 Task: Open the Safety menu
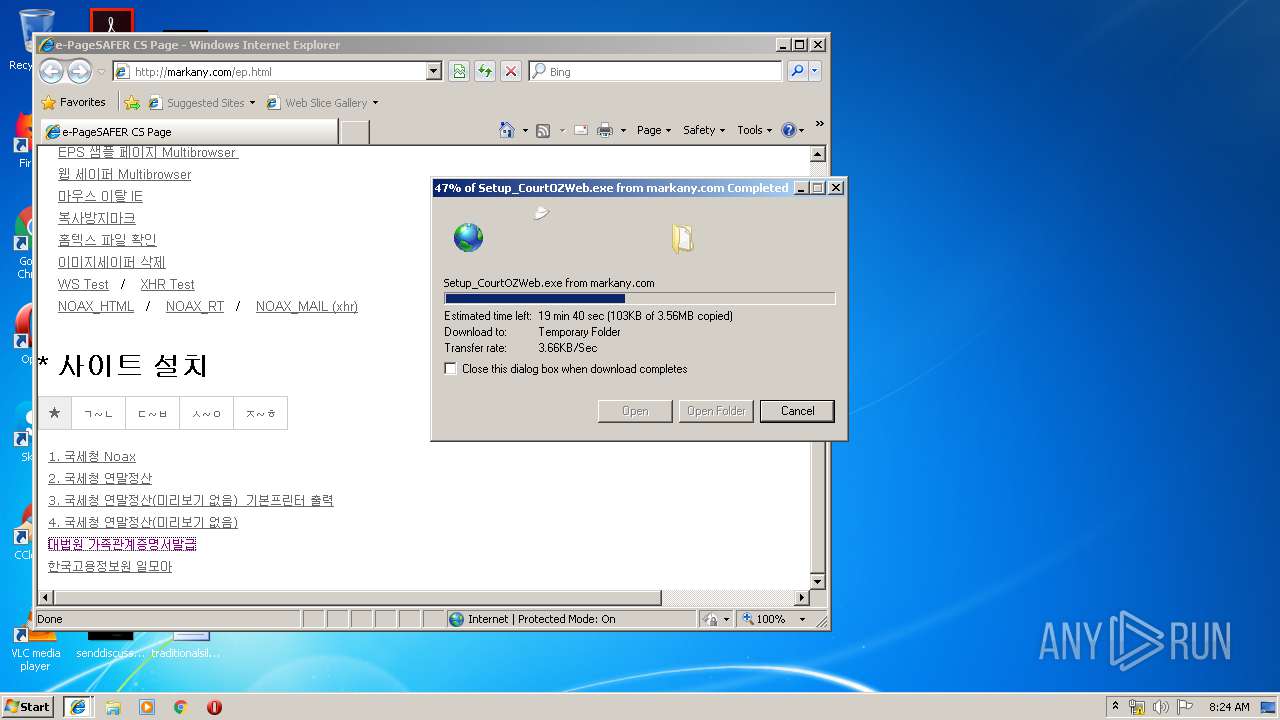tap(704, 130)
